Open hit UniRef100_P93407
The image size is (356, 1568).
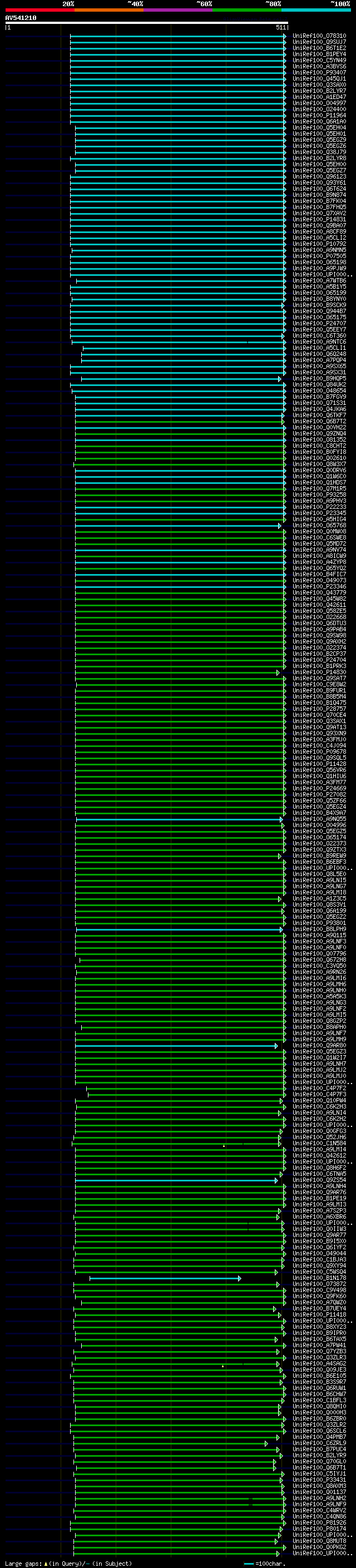319,72
